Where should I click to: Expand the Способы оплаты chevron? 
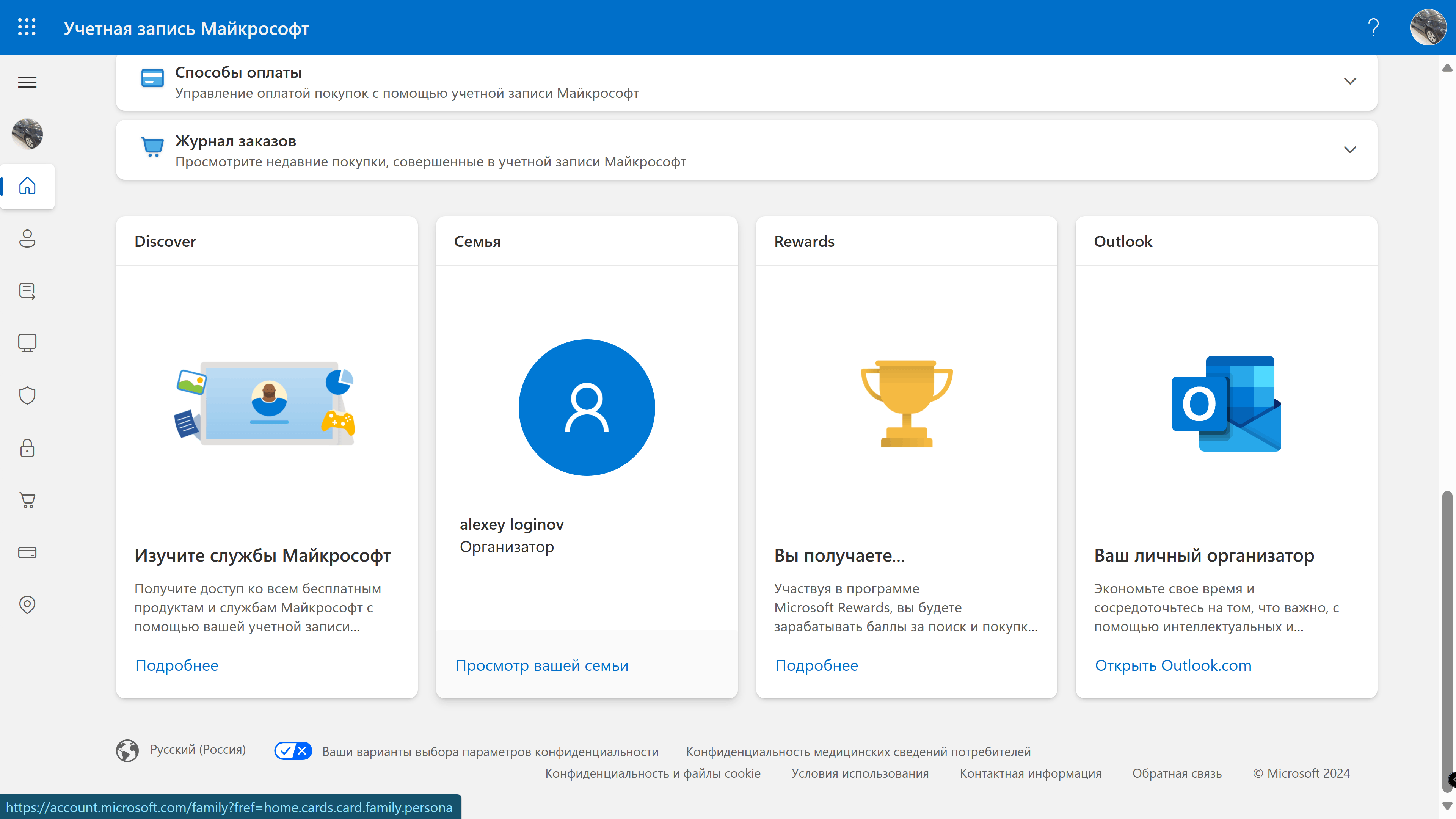1350,82
